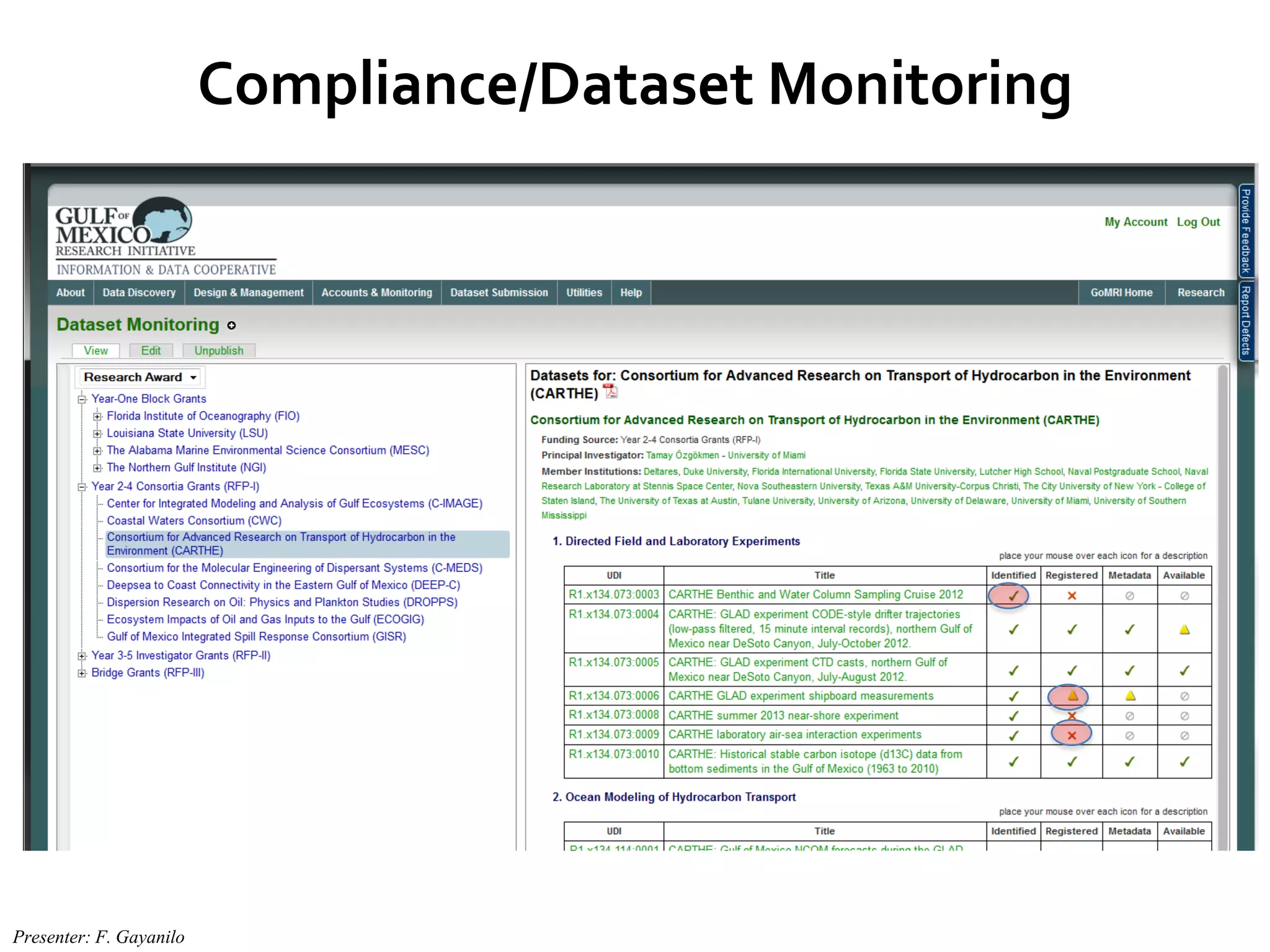Click the Registered red X for R1.x134.073:0003
Viewport: 1270px width, 952px height.
pos(1072,596)
